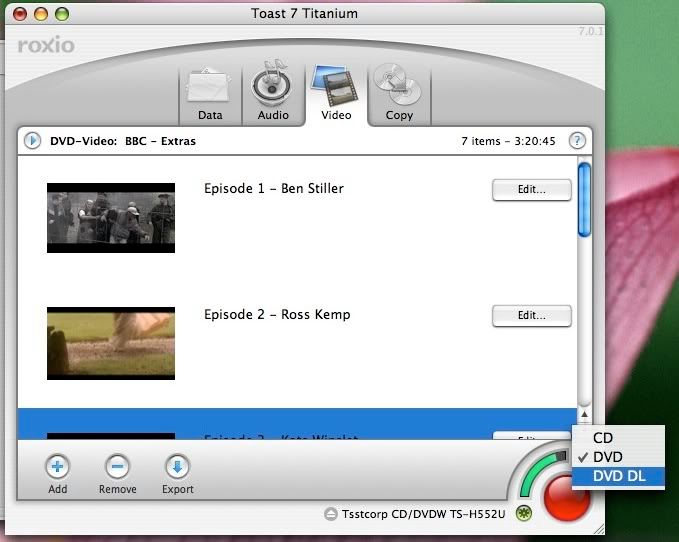Click the roxio logo
Screen dimensions: 679x542
pyautogui.click(x=46, y=45)
